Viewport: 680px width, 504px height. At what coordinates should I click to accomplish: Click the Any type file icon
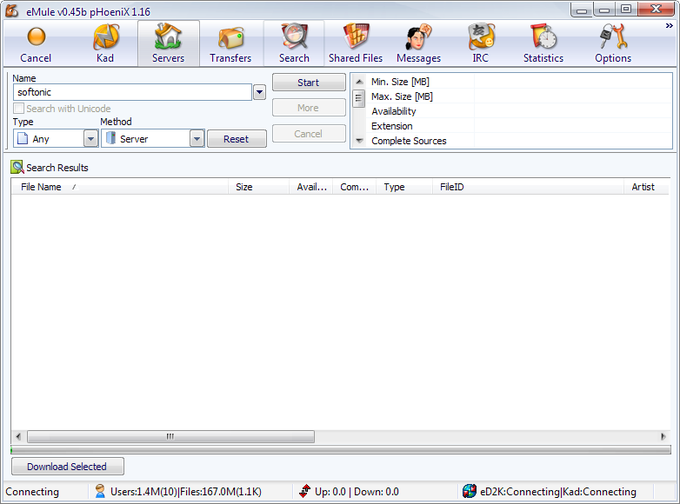pyautogui.click(x=22, y=138)
